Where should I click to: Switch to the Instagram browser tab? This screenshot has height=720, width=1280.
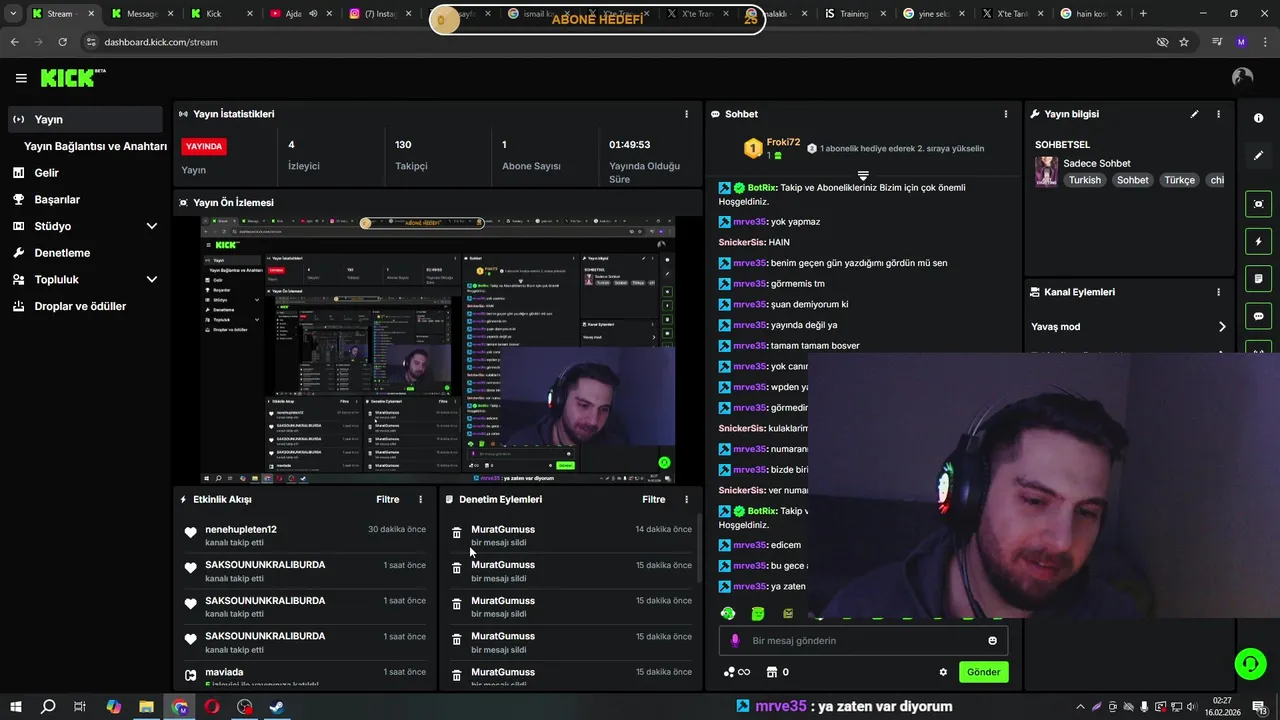click(x=382, y=14)
